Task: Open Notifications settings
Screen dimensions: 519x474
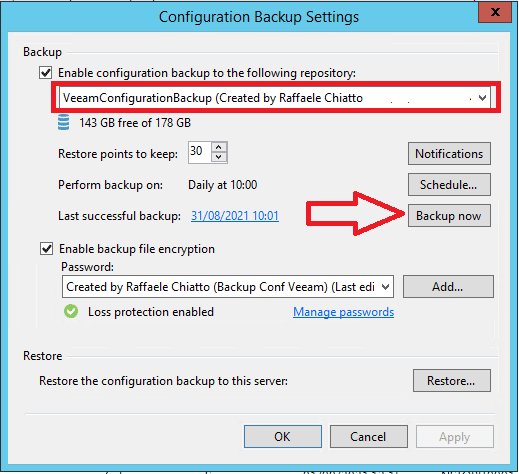Action: (x=449, y=154)
